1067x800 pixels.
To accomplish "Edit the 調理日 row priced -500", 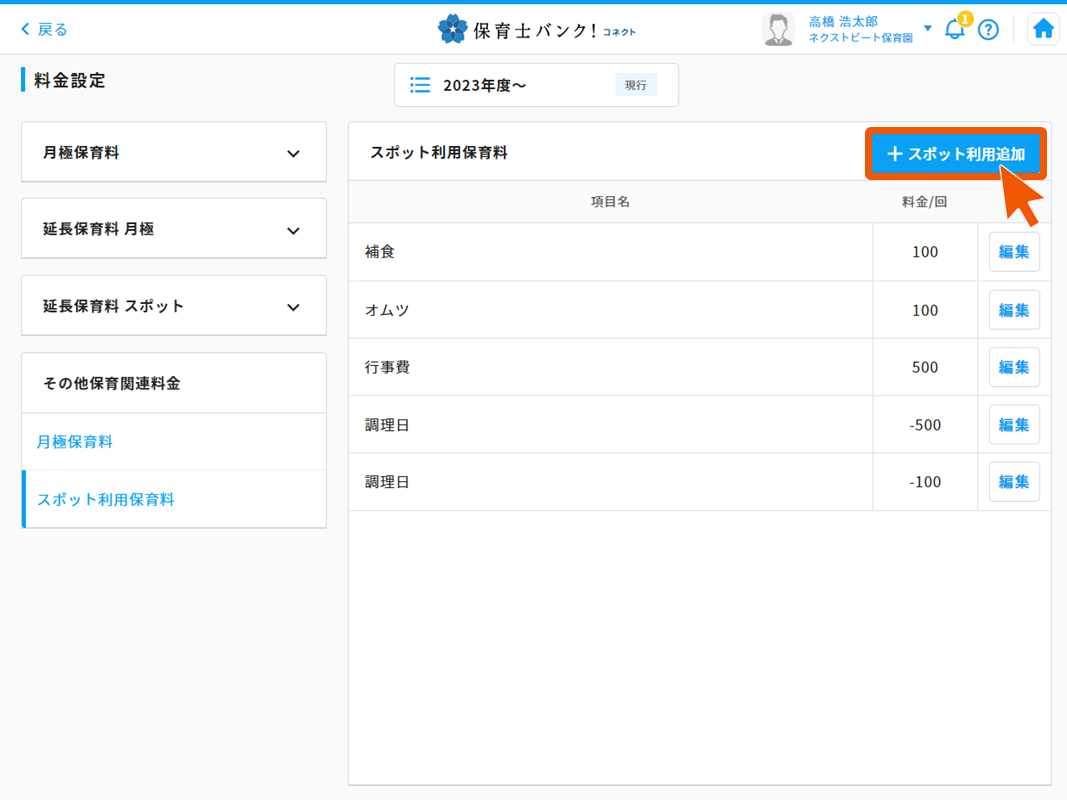I will [x=1014, y=425].
